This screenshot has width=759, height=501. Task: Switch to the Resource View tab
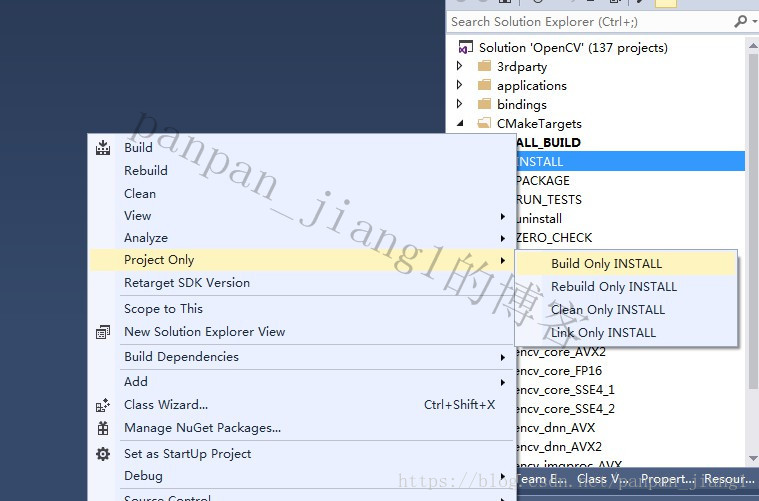(x=729, y=479)
